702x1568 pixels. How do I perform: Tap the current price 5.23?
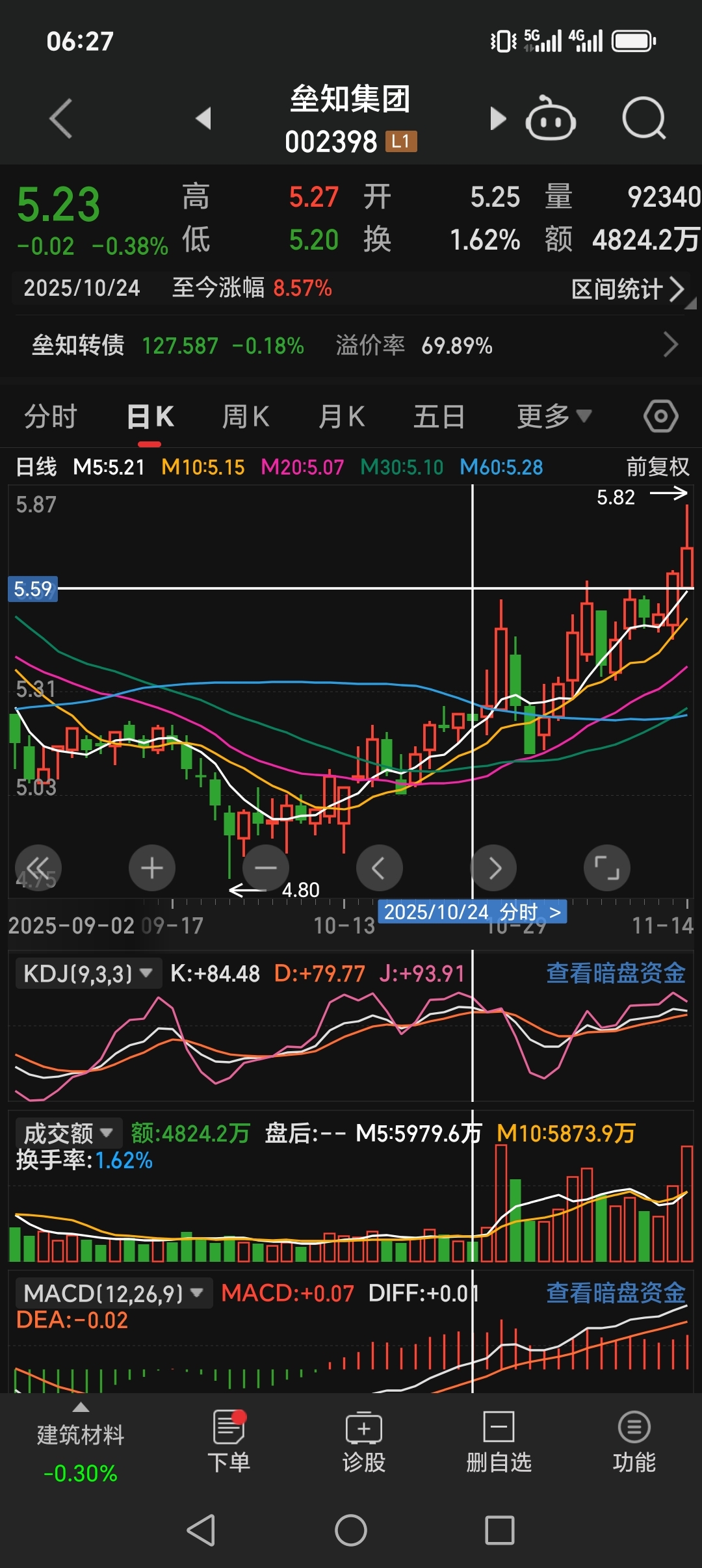click(x=58, y=204)
